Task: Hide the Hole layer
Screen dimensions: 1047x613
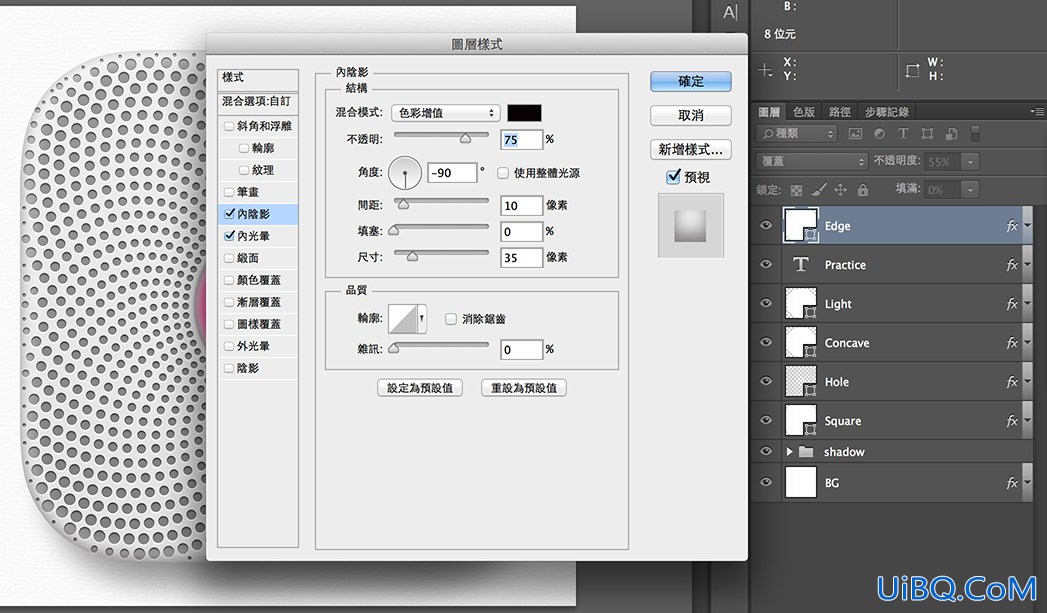Action: [x=766, y=381]
